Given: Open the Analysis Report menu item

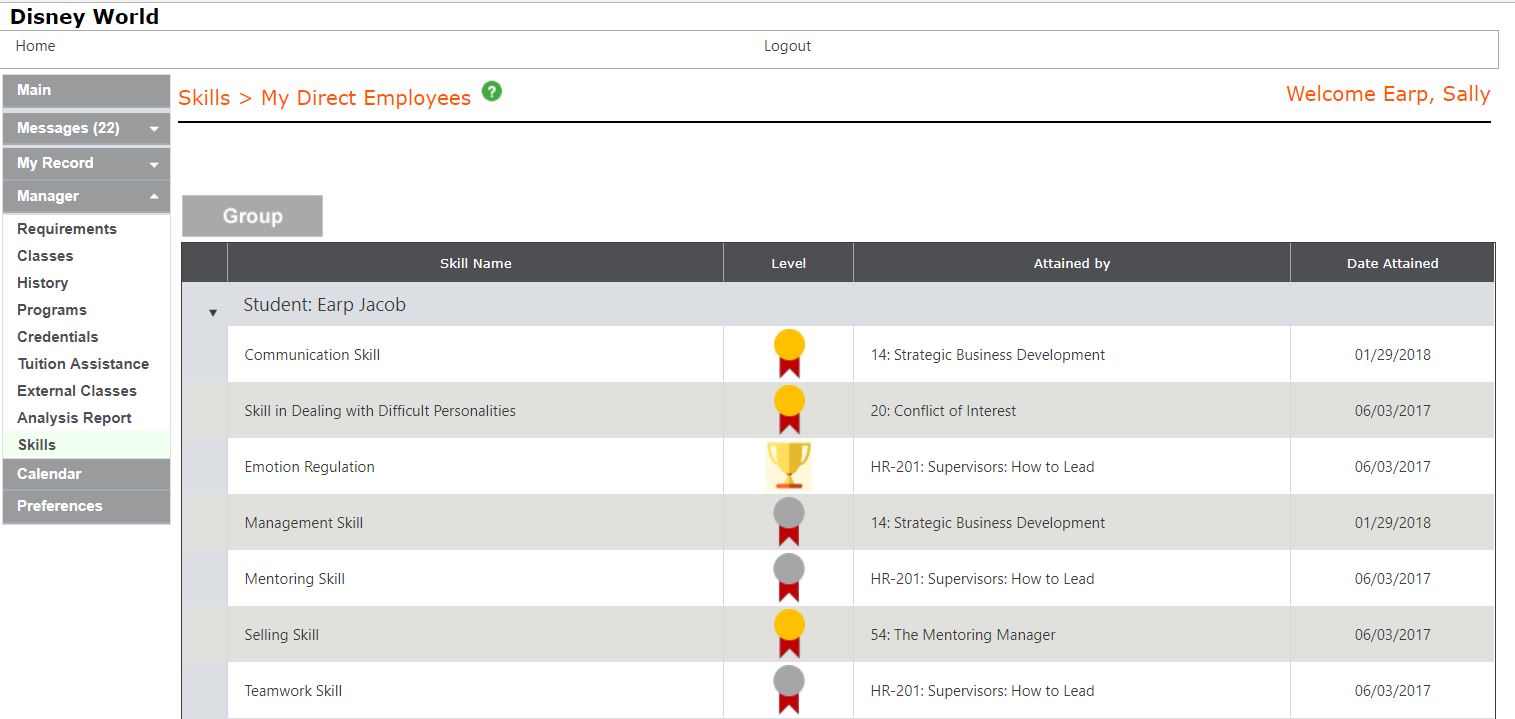Looking at the screenshot, I should pyautogui.click(x=74, y=418).
